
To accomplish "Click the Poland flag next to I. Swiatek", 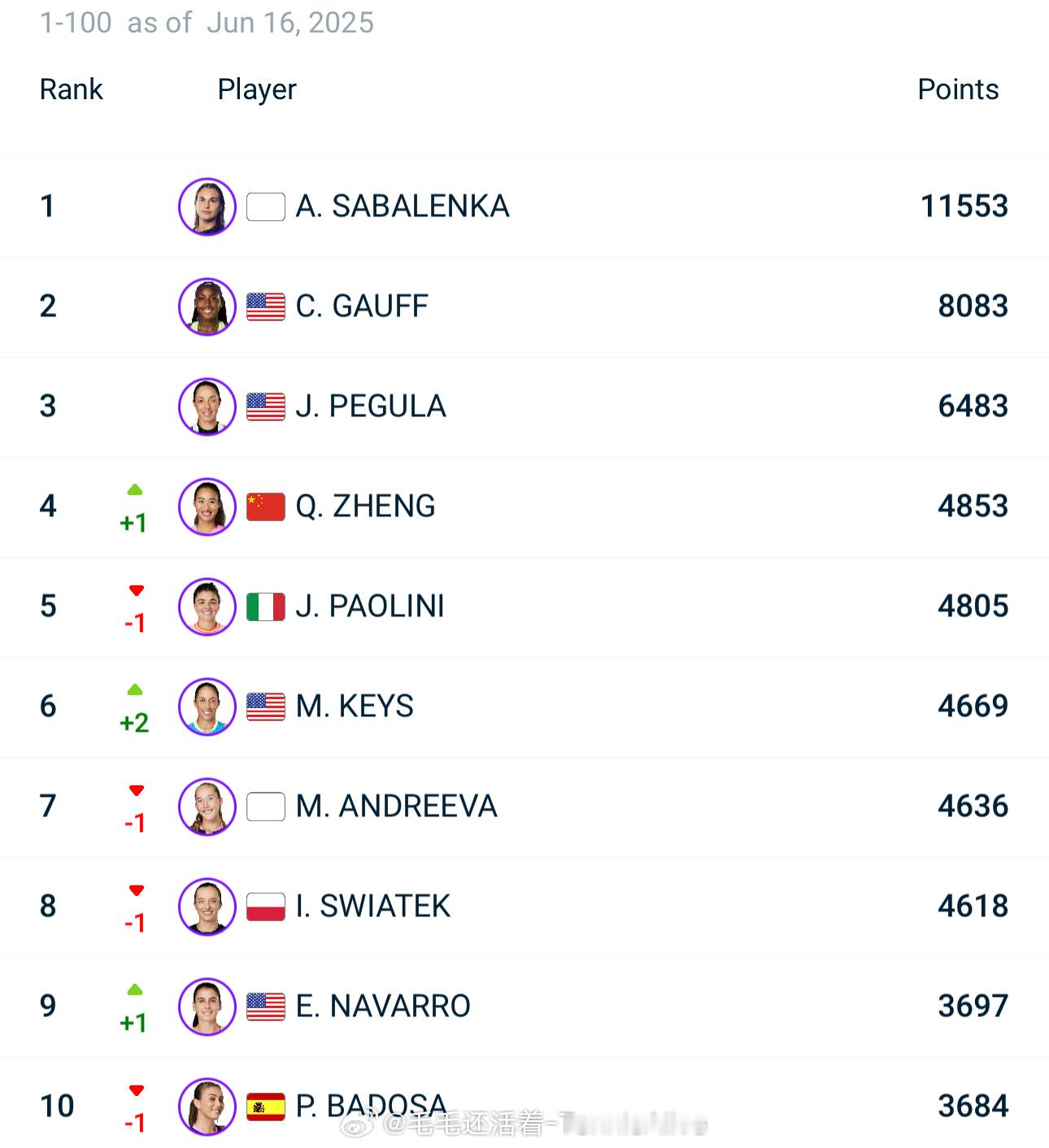I will coord(266,907).
